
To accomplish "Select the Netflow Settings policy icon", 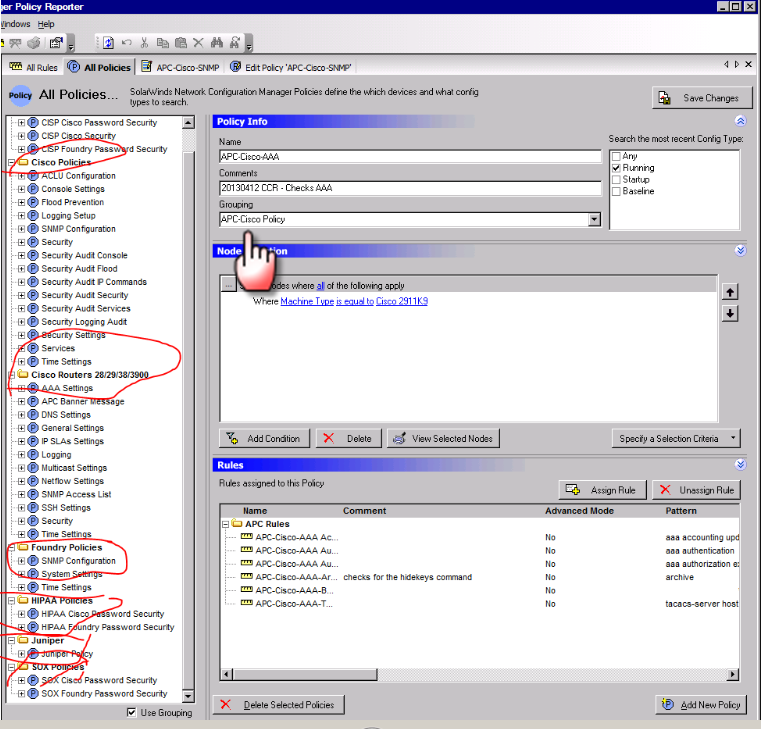I will point(33,481).
